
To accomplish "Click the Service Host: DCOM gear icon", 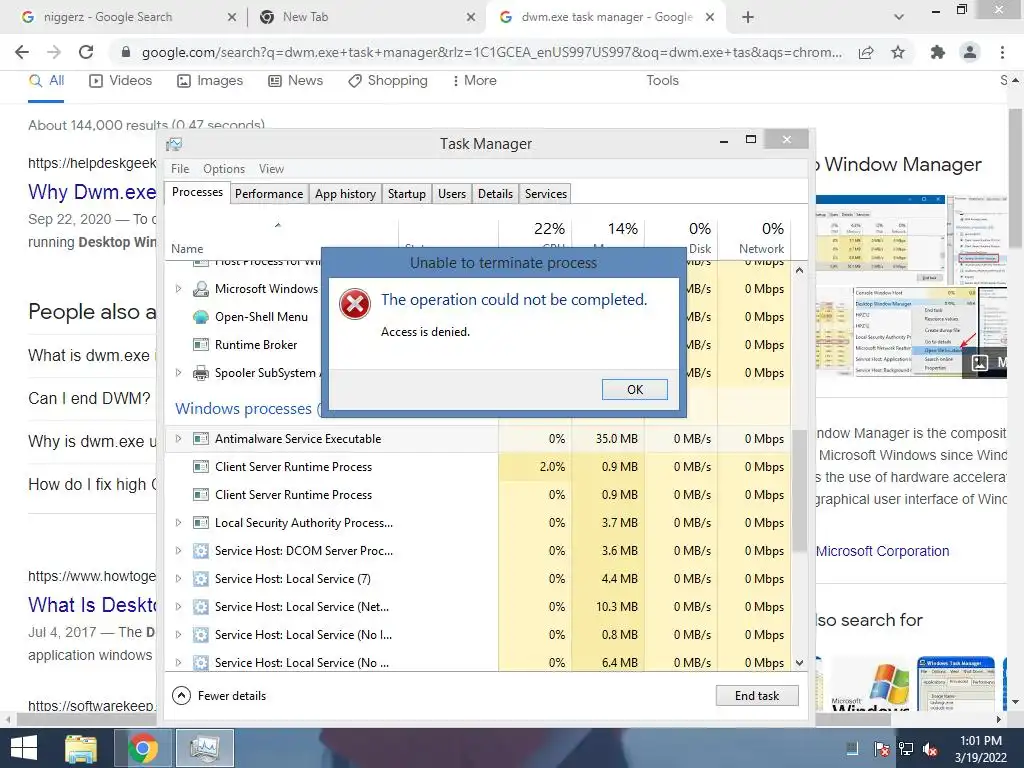I will tap(201, 551).
